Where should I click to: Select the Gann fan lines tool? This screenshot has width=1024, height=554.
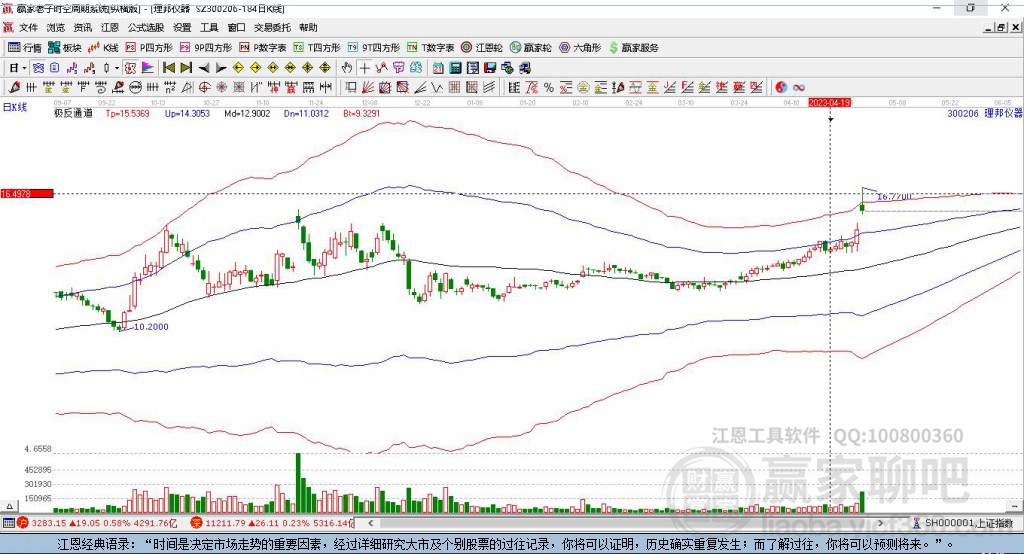point(367,87)
